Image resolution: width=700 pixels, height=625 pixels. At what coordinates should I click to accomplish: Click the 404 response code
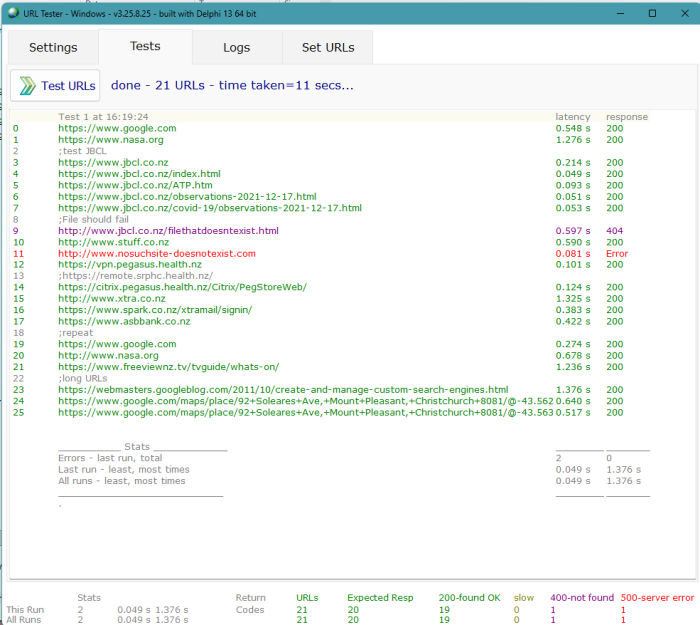point(614,231)
